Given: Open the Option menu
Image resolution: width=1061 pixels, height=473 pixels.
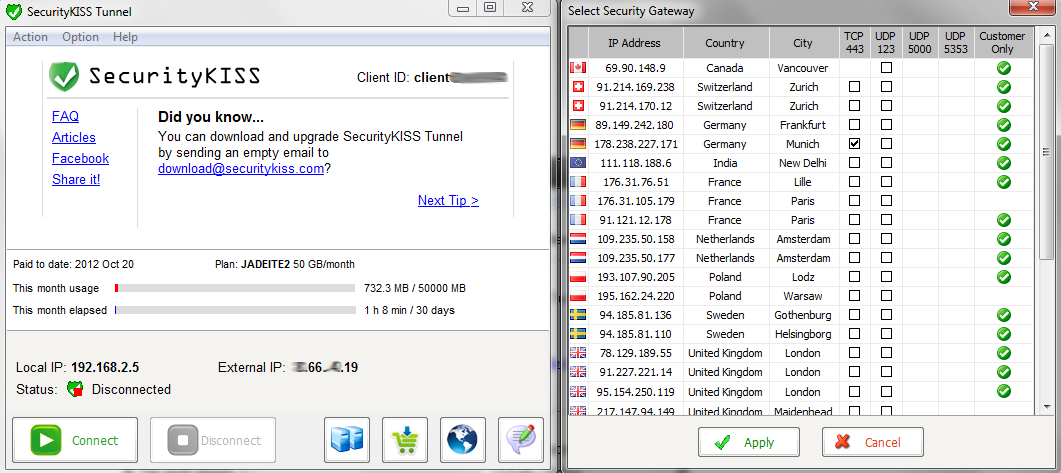Looking at the screenshot, I should click(81, 37).
